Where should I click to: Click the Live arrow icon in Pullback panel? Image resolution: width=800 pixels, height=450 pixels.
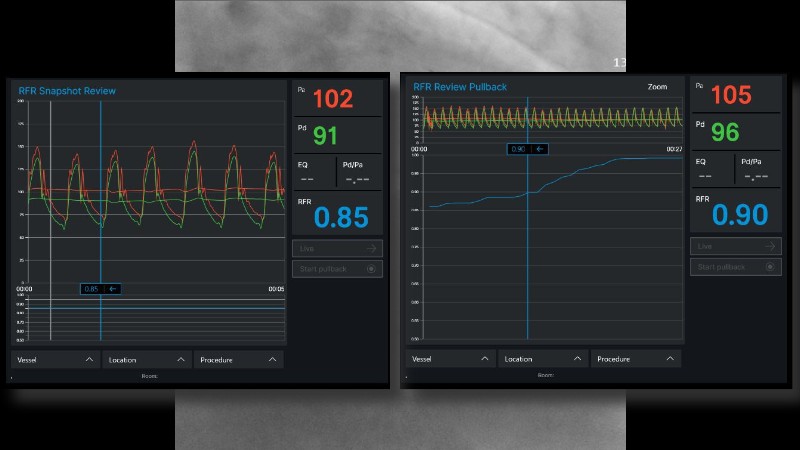(x=770, y=246)
